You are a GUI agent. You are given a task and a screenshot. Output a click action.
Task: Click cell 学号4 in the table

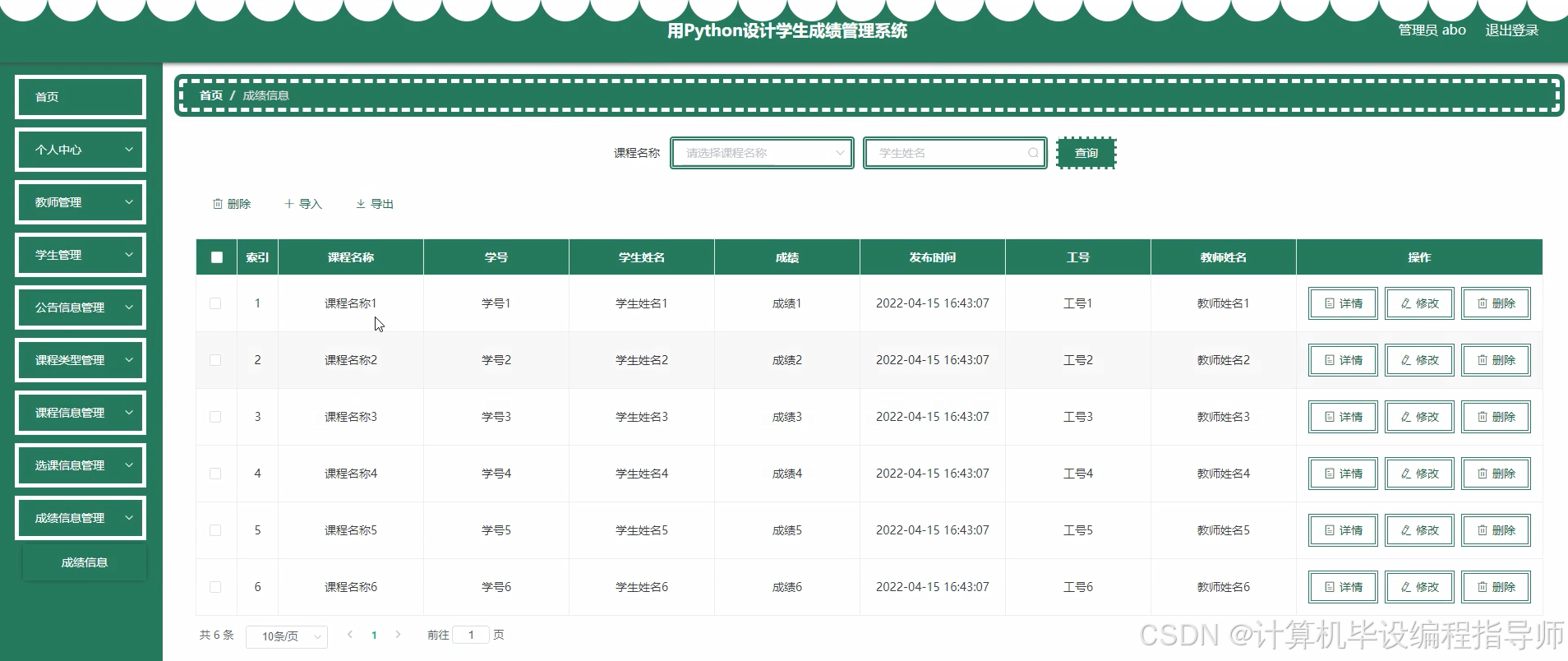(x=496, y=474)
